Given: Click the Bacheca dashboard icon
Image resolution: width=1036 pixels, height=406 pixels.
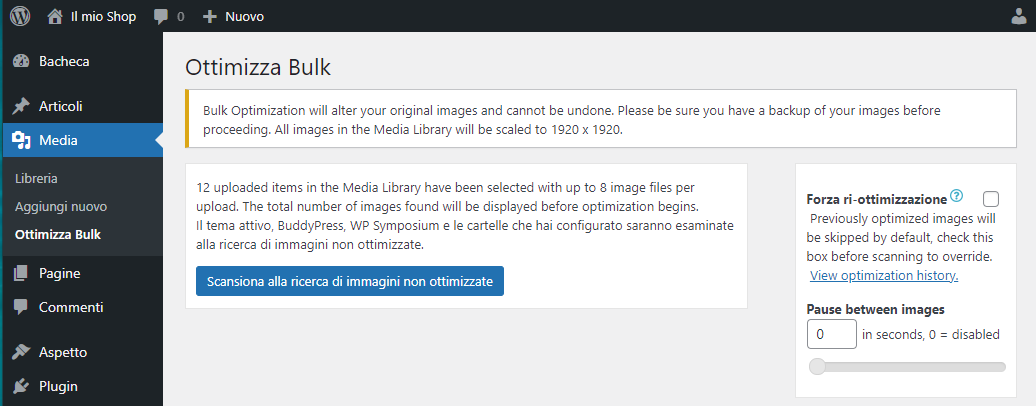Looking at the screenshot, I should pos(21,61).
